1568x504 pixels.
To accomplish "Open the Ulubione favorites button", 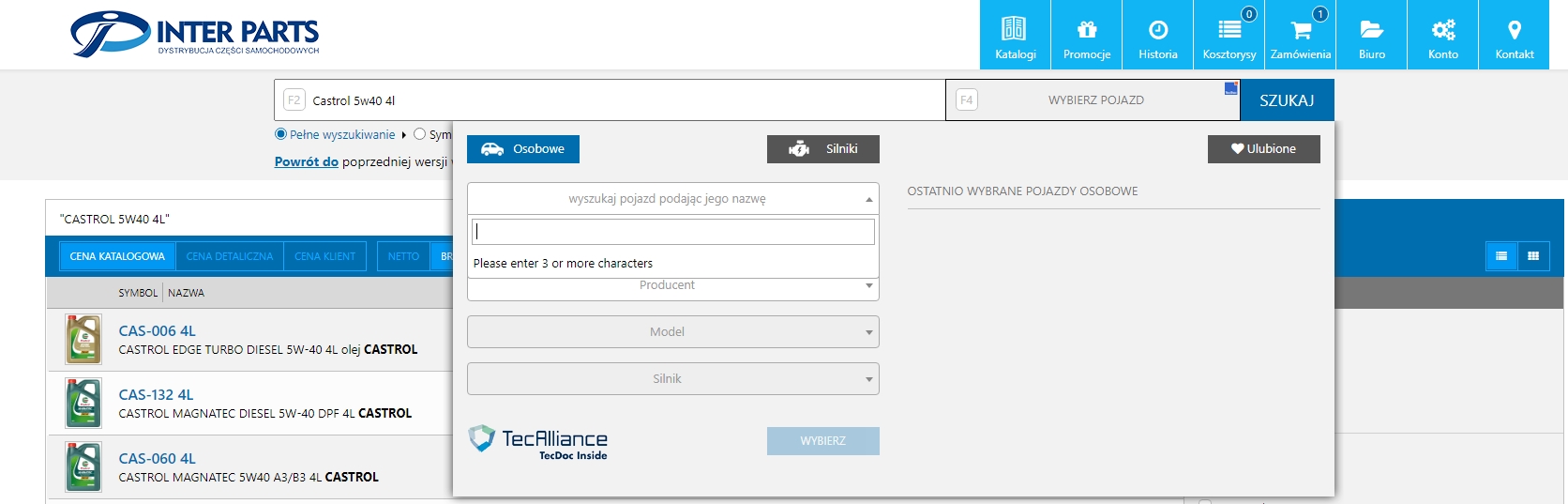I will click(1263, 149).
